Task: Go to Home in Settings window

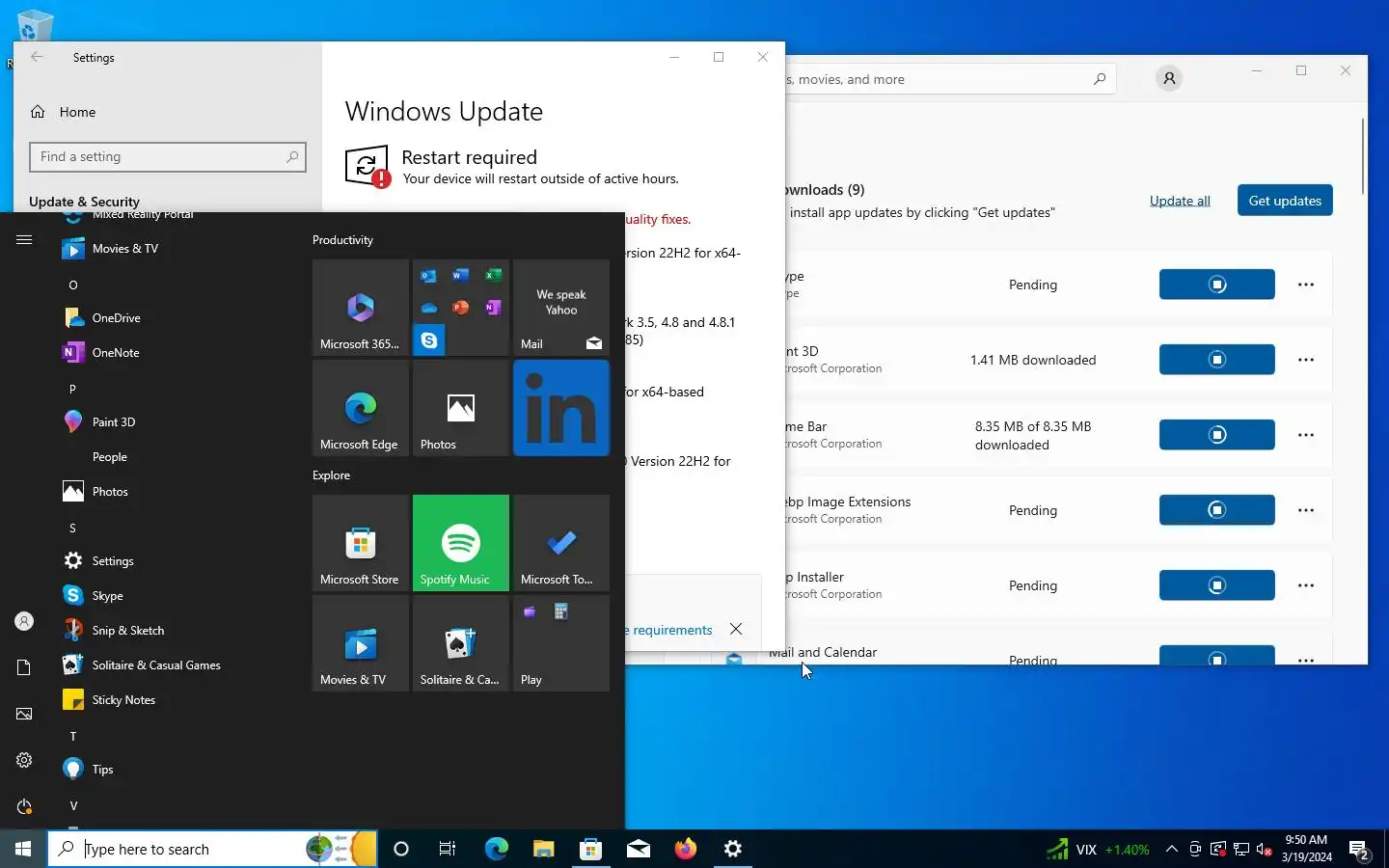Action: (77, 112)
